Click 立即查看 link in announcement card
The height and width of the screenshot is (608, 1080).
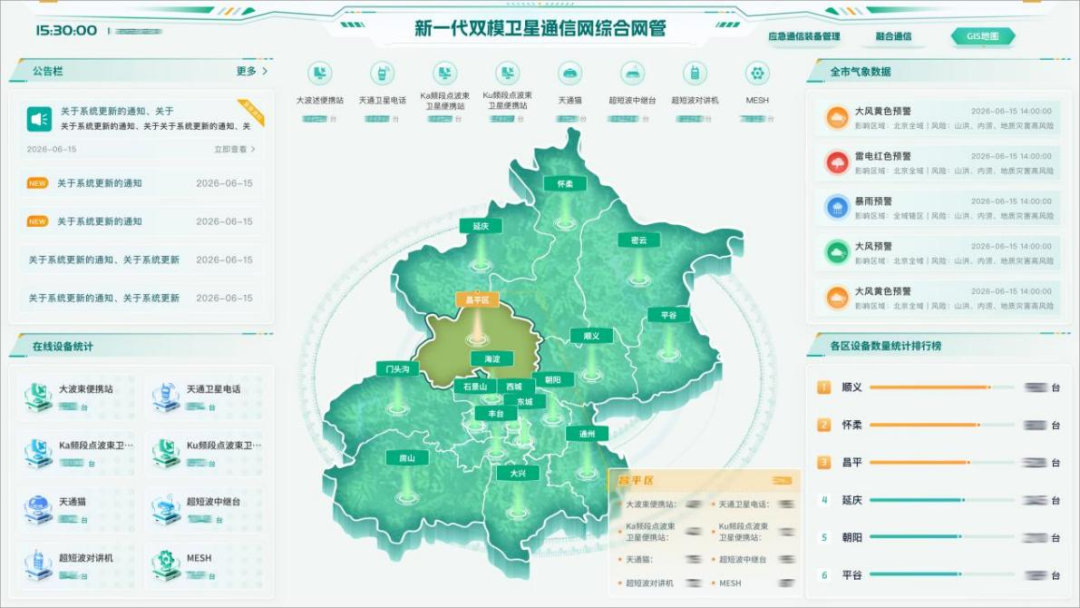tap(235, 149)
